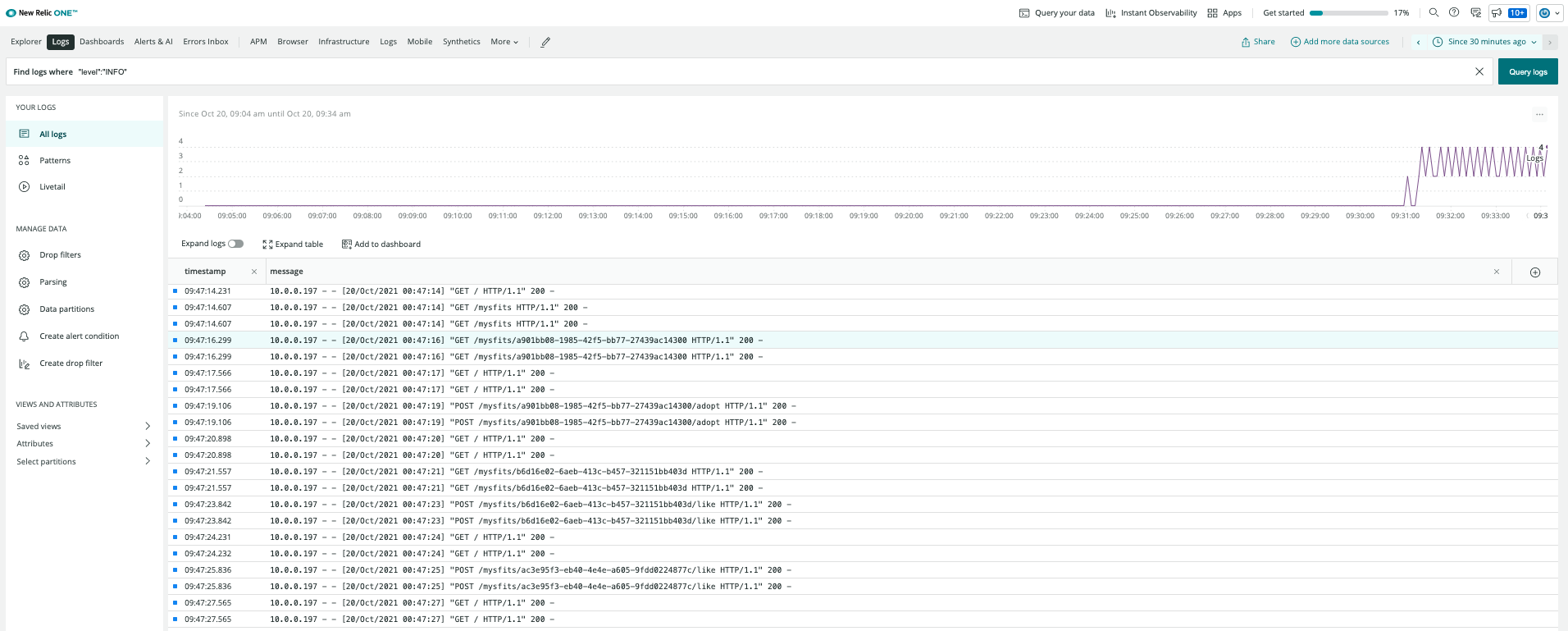Open the Since 30 minutes ago dropdown
The image size is (1568, 631).
pyautogui.click(x=1485, y=42)
